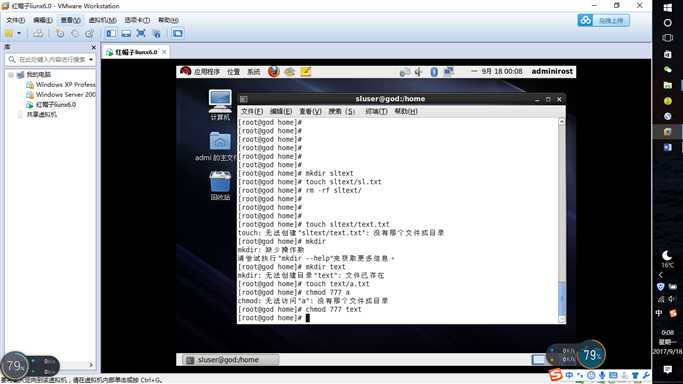Open the VMware 查看 menu

tap(70, 20)
